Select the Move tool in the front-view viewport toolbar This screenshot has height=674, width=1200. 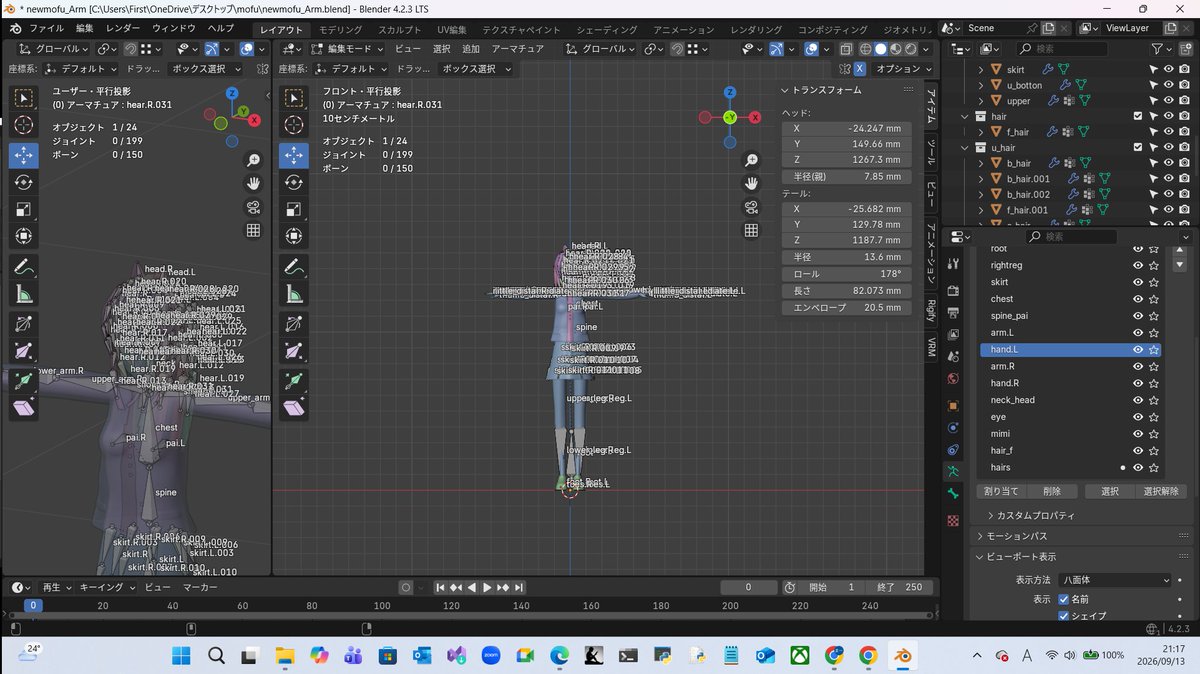294,155
